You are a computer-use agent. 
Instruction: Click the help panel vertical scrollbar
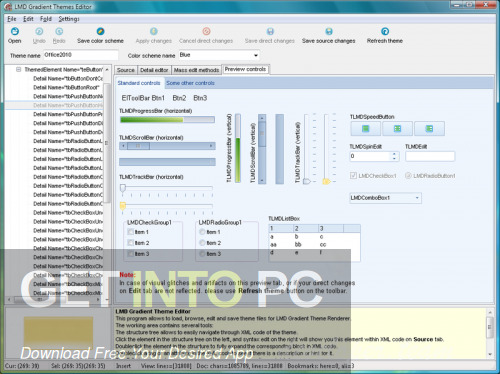pyautogui.click(x=490, y=333)
